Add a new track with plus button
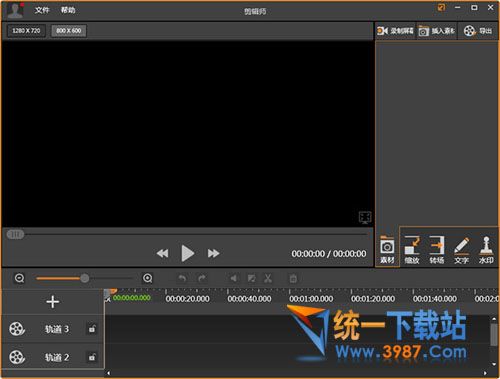 pyautogui.click(x=53, y=302)
